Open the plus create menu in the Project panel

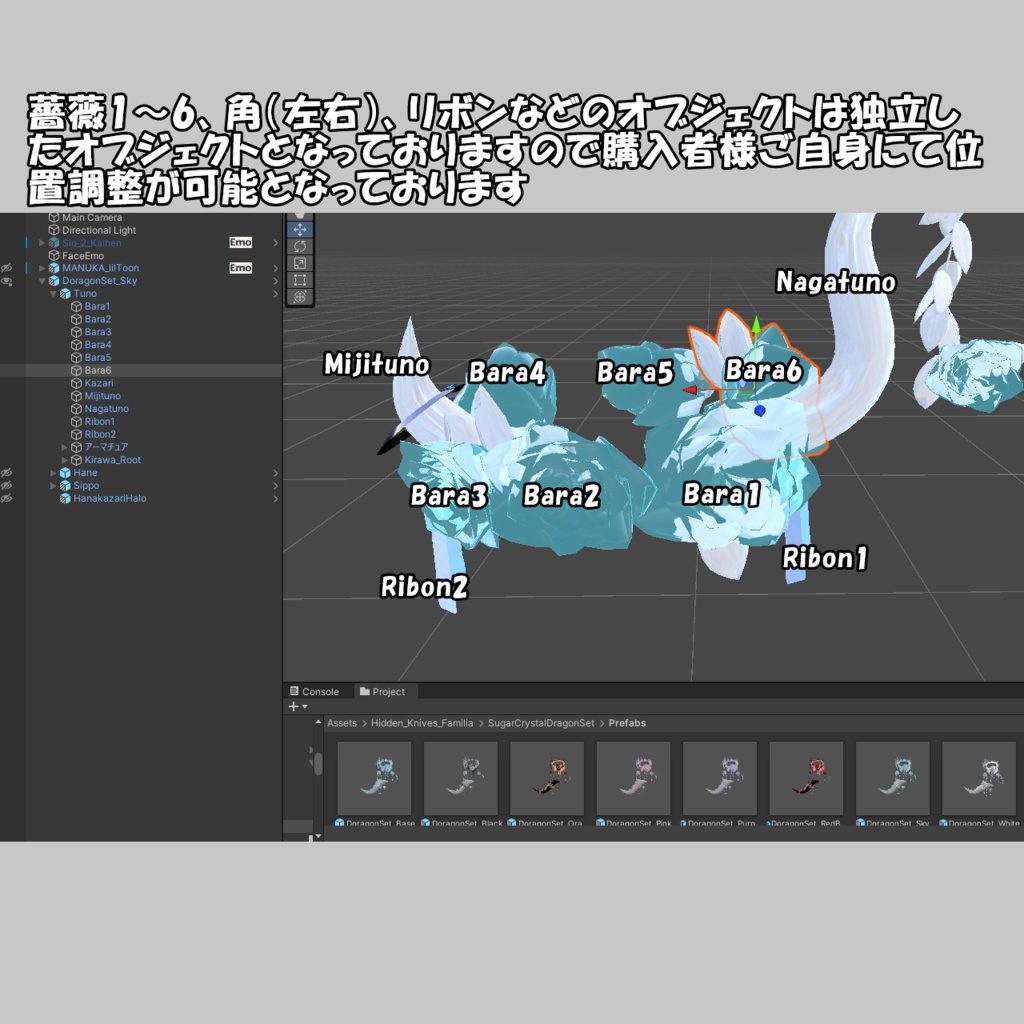(x=293, y=707)
